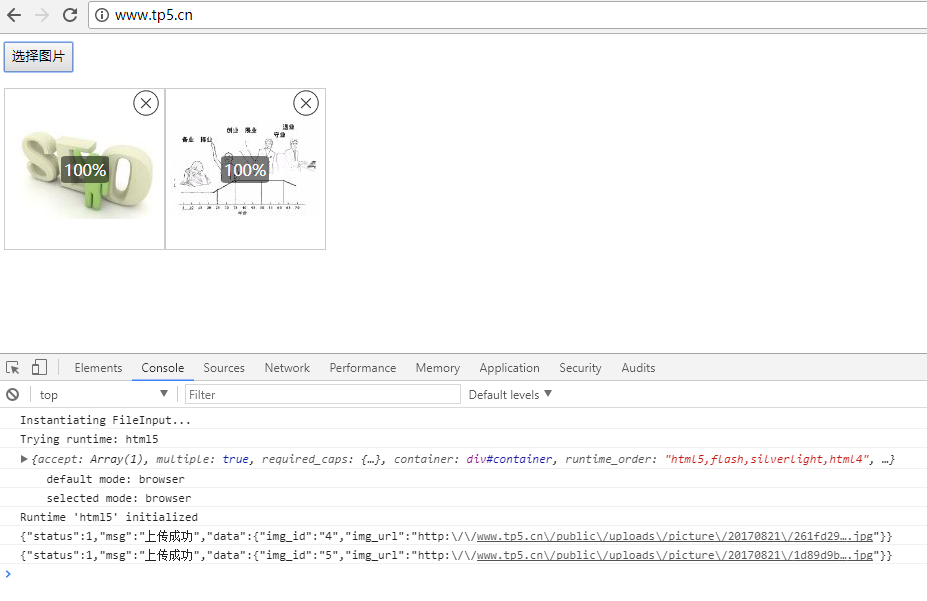Switch to the Elements tab
This screenshot has height=601, width=927.
click(x=98, y=368)
